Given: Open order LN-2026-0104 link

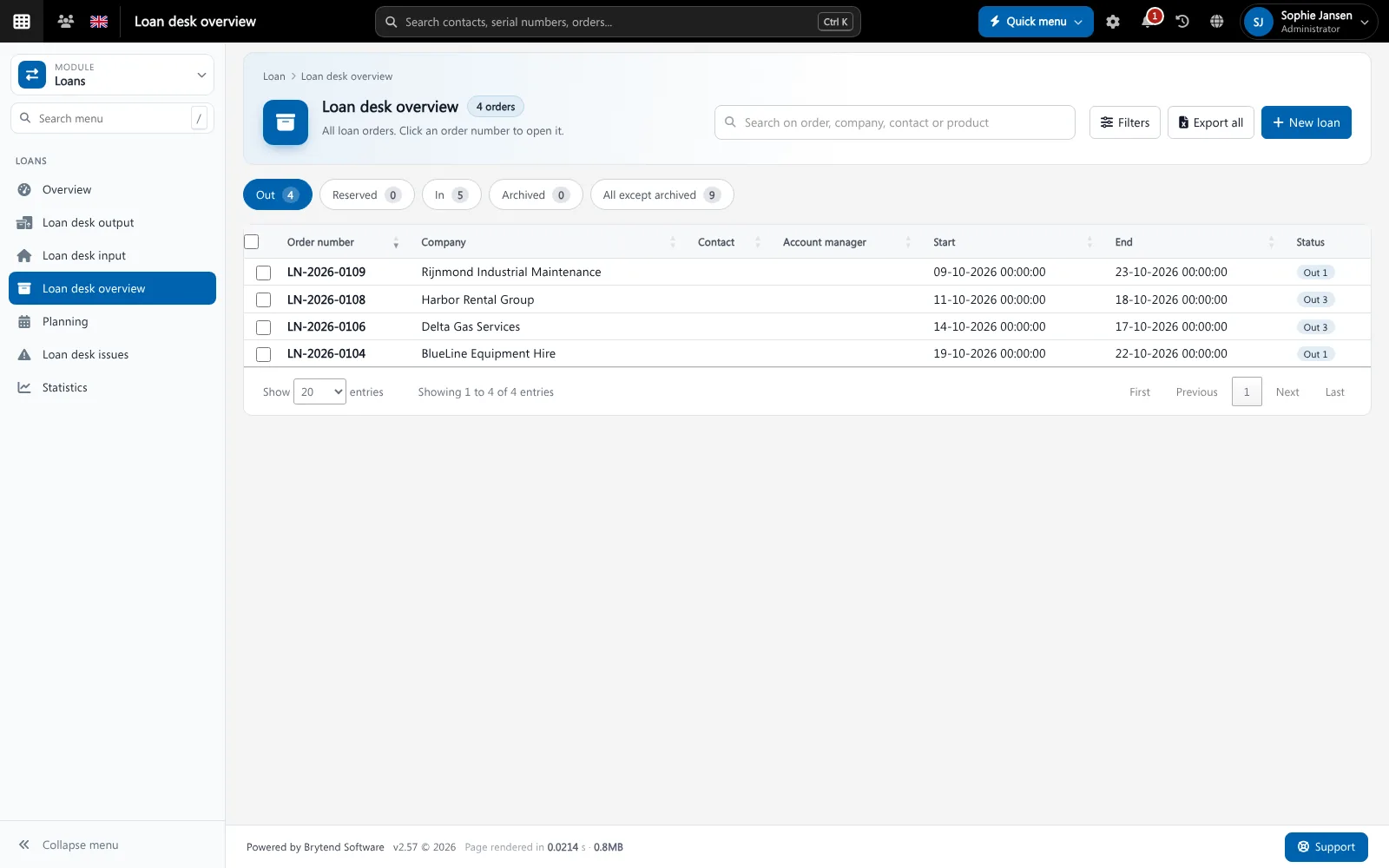Looking at the screenshot, I should point(326,354).
